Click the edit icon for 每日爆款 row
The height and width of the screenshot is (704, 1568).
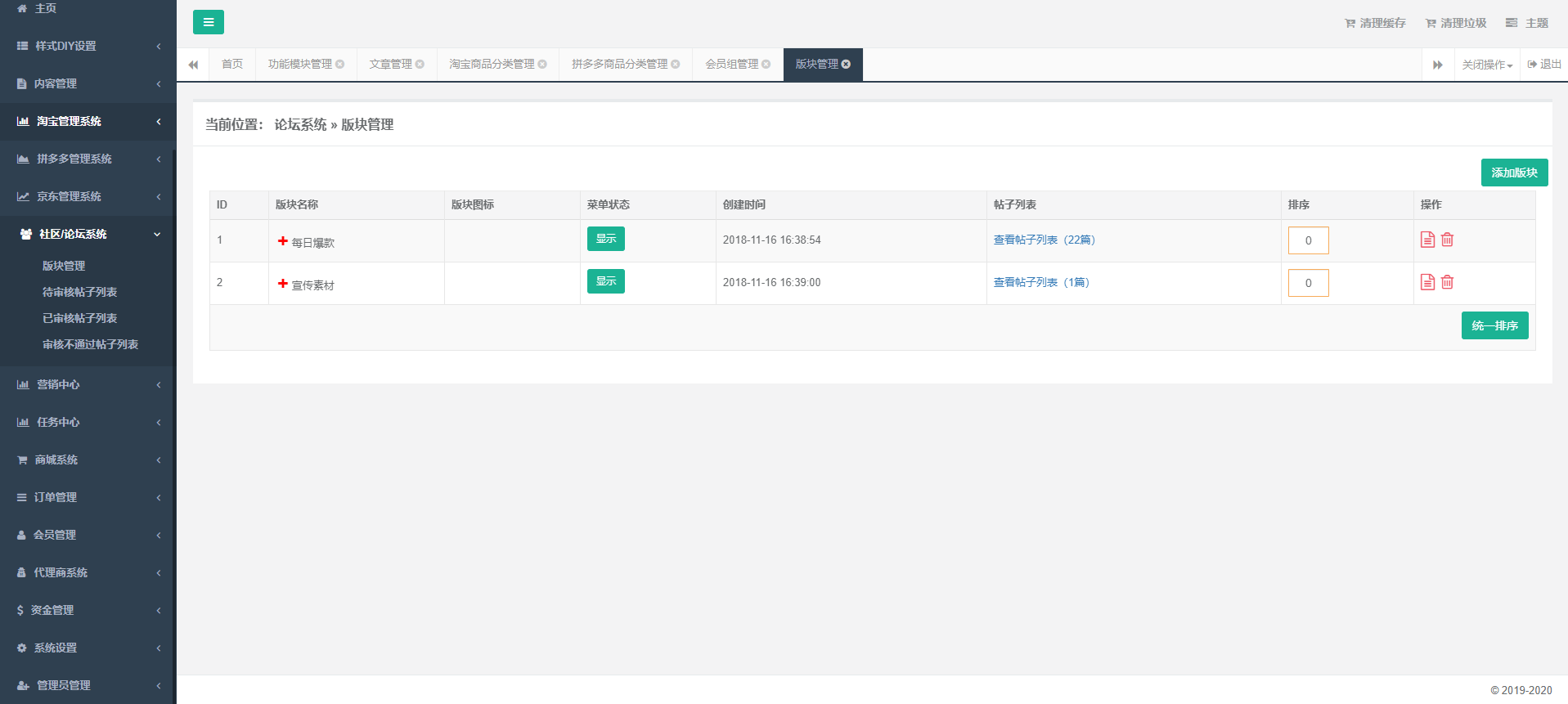(x=1427, y=240)
